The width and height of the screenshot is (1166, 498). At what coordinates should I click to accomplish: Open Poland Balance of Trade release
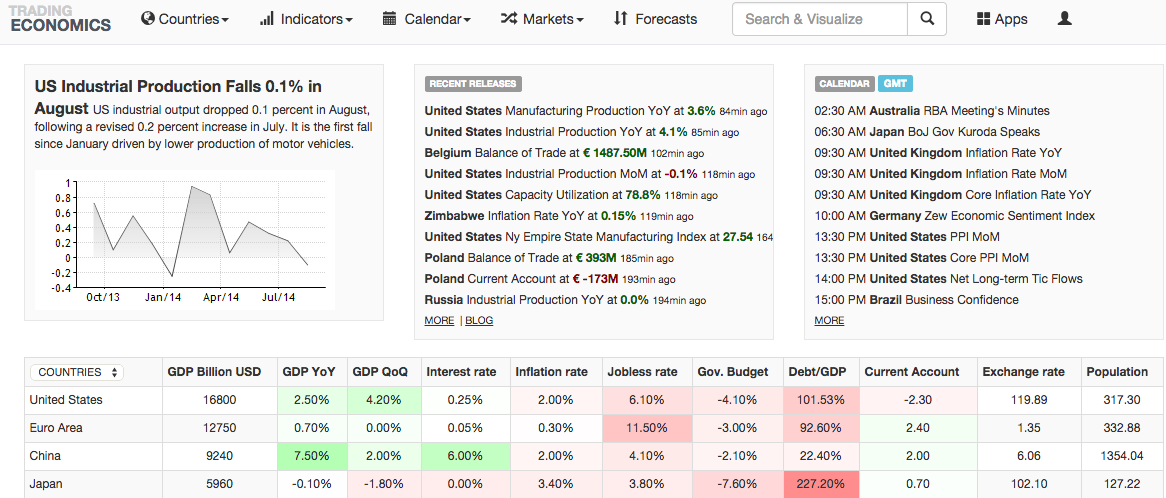[x=550, y=258]
